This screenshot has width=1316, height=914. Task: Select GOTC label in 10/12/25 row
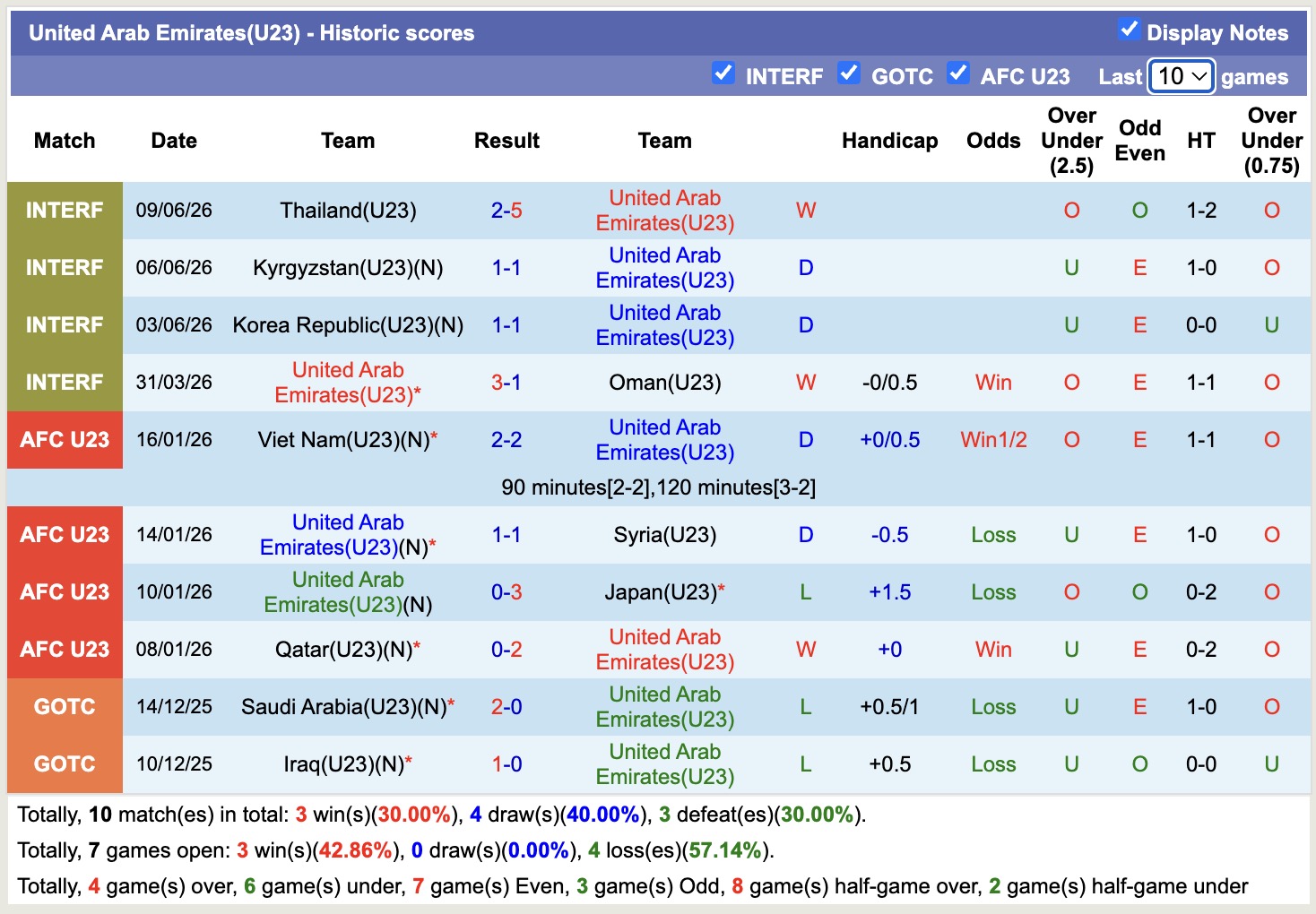click(65, 764)
